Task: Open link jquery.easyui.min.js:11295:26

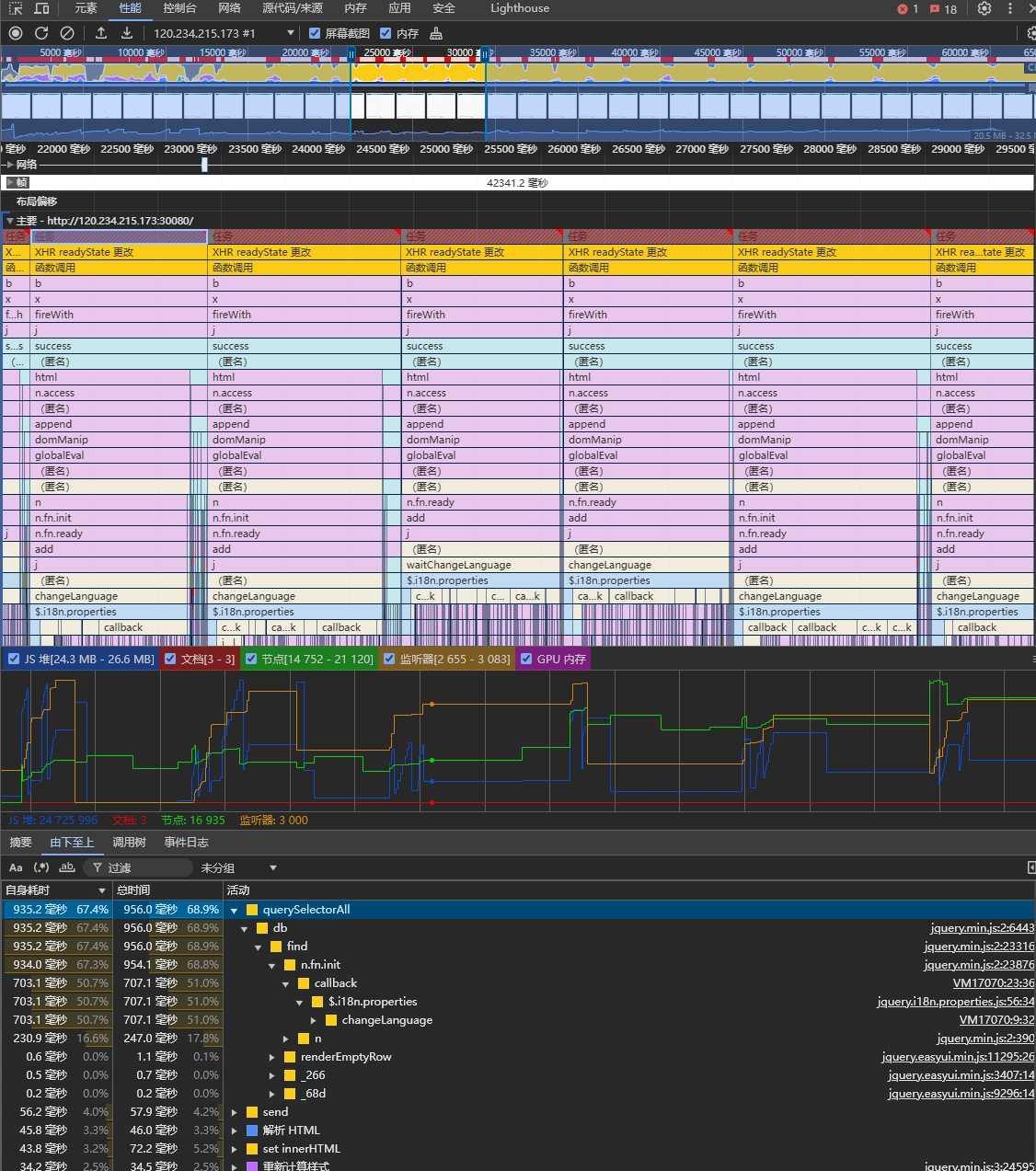Action: click(x=958, y=1057)
